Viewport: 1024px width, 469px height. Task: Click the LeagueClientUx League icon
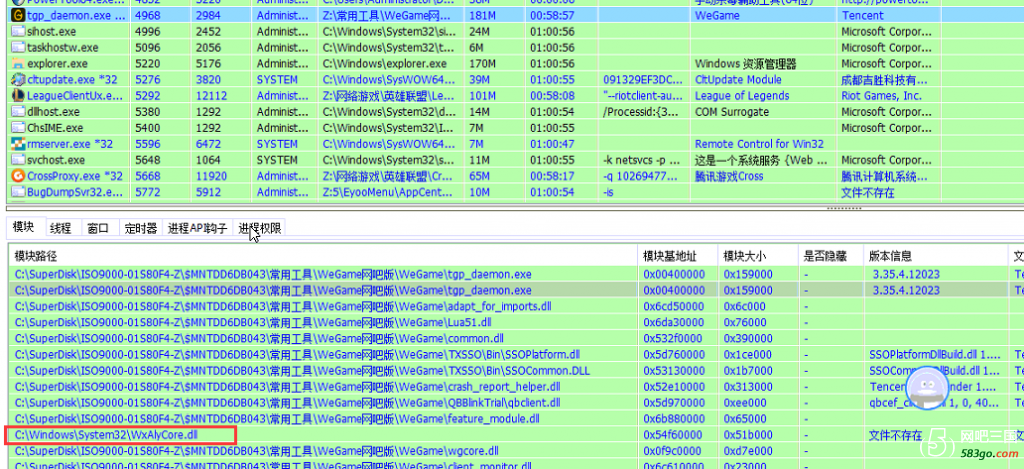coord(18,95)
